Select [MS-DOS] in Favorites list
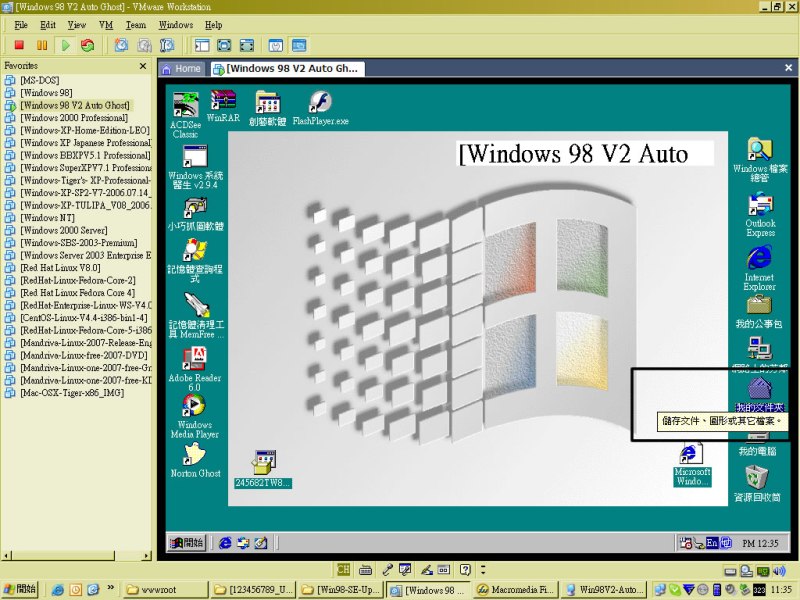This screenshot has width=800, height=600. click(39, 80)
